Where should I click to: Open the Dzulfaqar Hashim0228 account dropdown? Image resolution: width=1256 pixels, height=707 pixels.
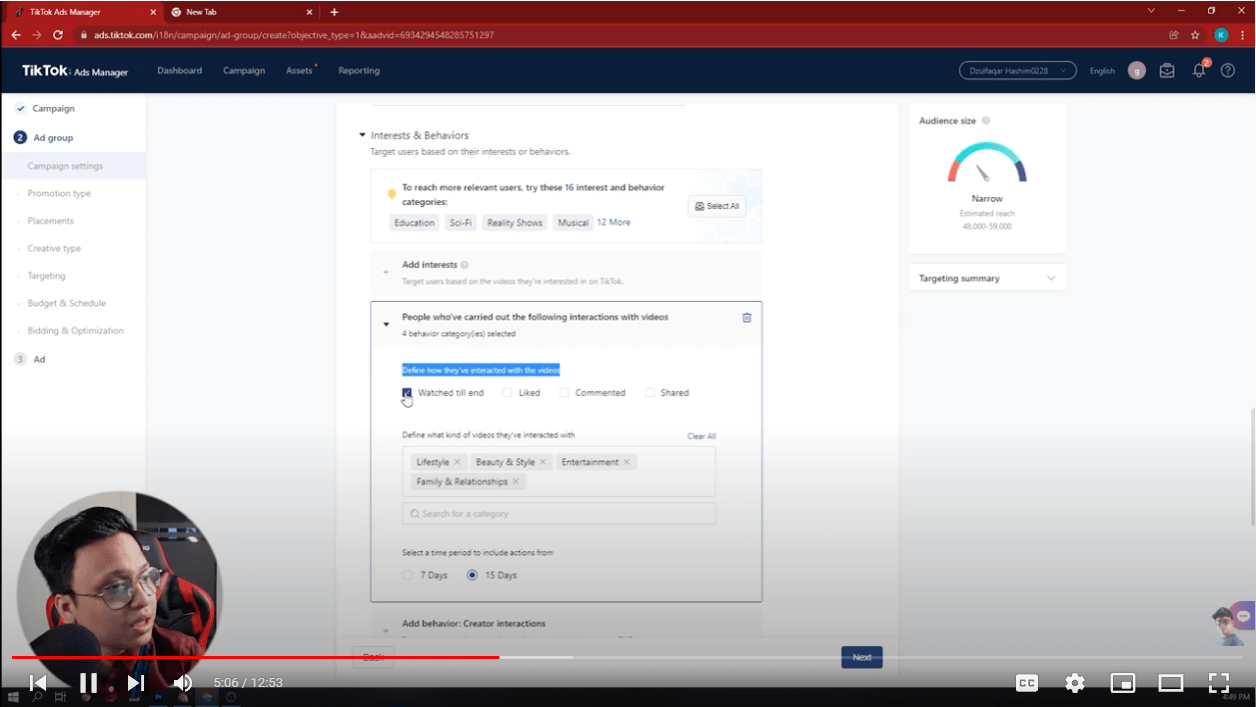pos(1017,71)
